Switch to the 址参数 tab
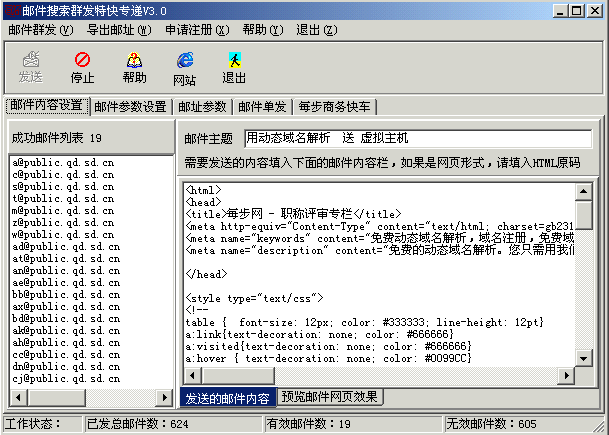This screenshot has width=609, height=435. (203, 107)
